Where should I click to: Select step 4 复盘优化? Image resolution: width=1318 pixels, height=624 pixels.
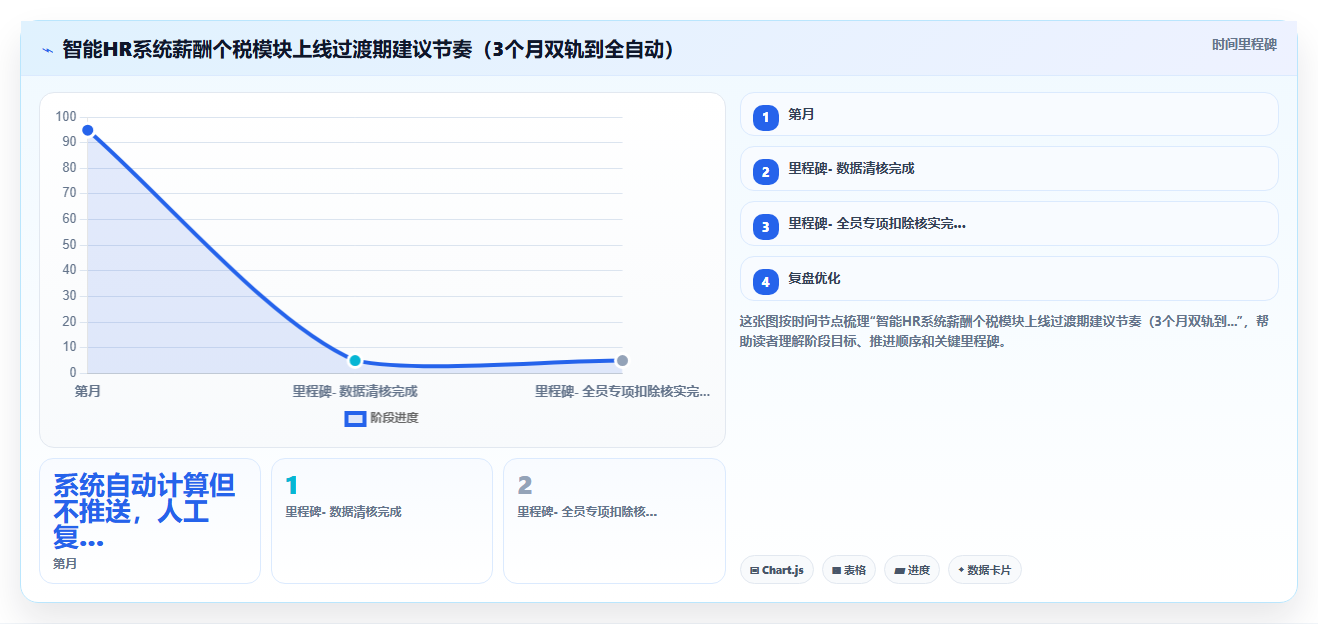tap(1009, 278)
